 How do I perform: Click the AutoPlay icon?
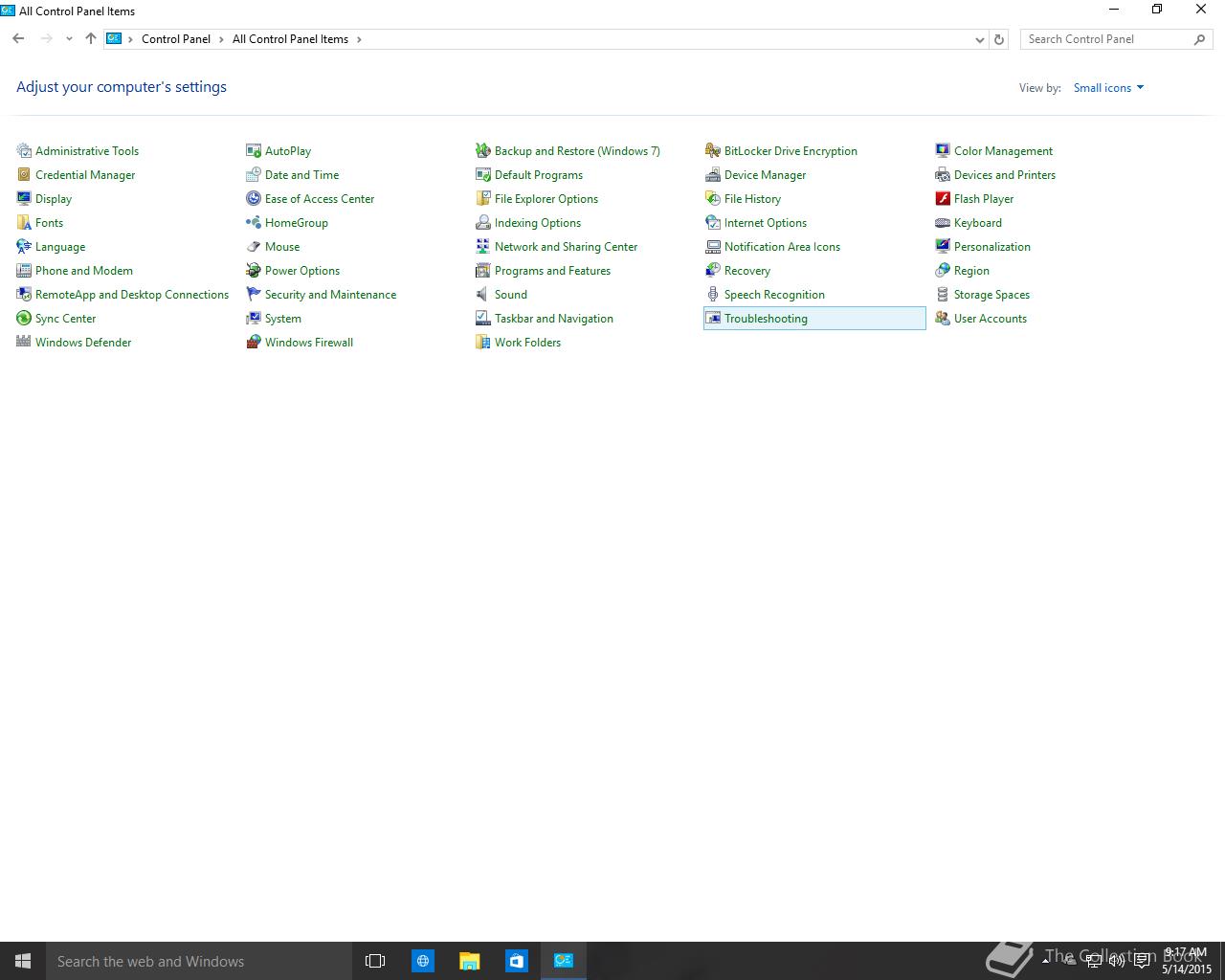(x=254, y=150)
